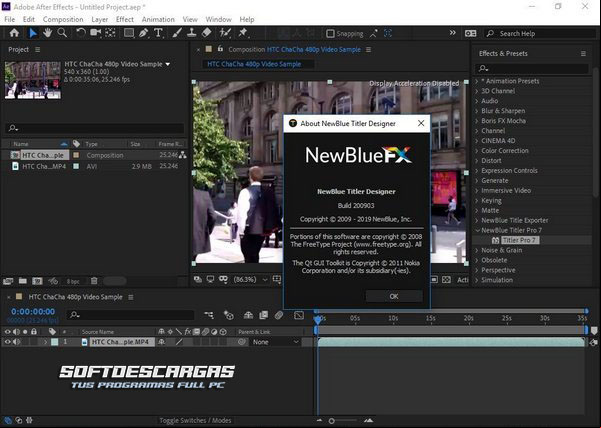Select the Pen tool

(144, 33)
